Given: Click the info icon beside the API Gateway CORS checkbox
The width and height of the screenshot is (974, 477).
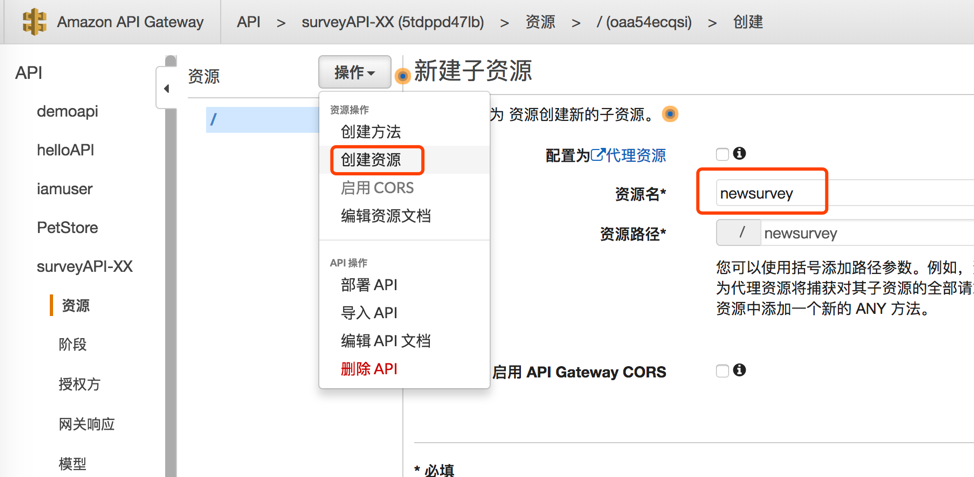Looking at the screenshot, I should point(739,370).
